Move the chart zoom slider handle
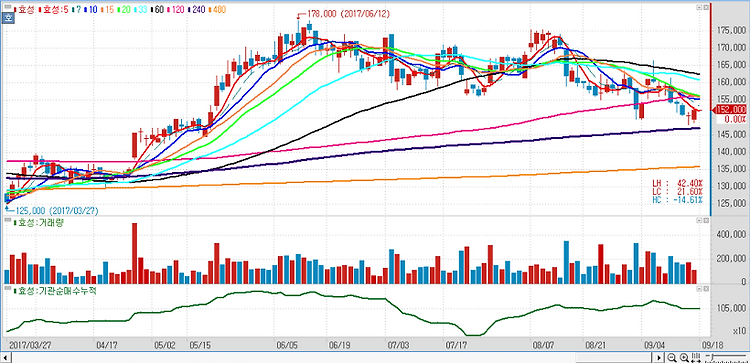The height and width of the screenshot is (363, 750). (x=713, y=357)
